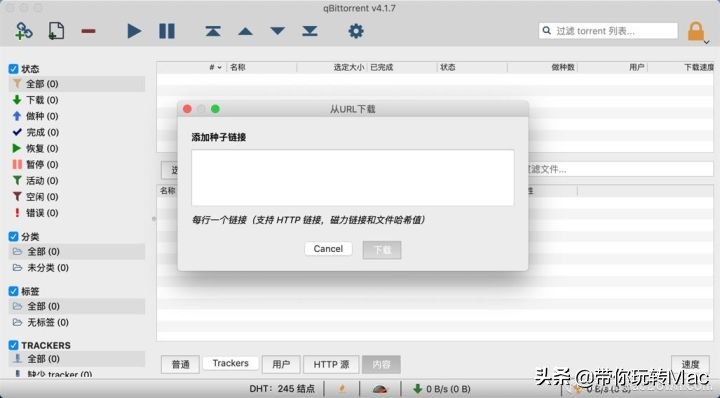Image resolution: width=720 pixels, height=398 pixels.
Task: Toggle the 标签 checkbox
Action: [13, 291]
